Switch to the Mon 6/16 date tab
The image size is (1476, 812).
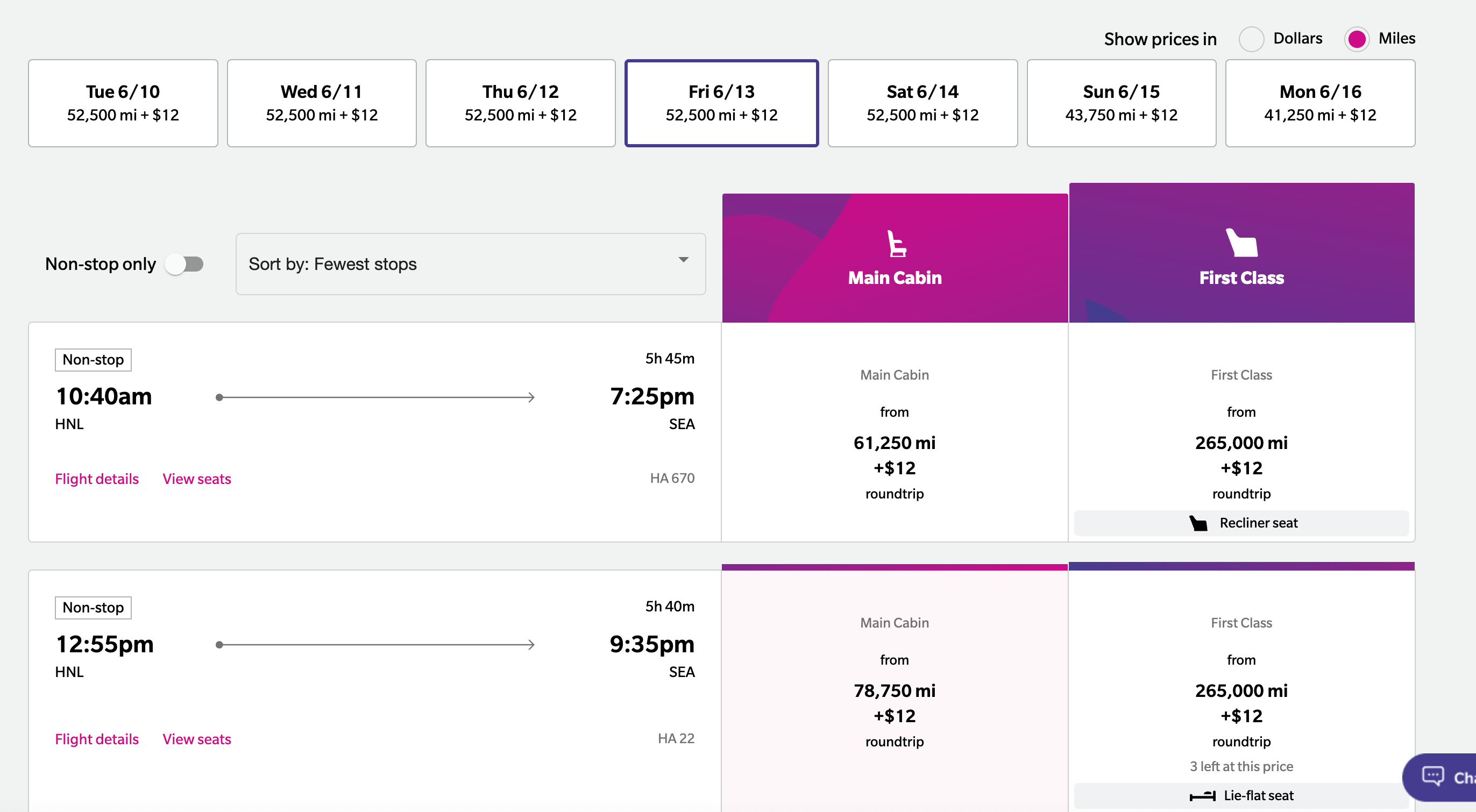tap(1319, 103)
